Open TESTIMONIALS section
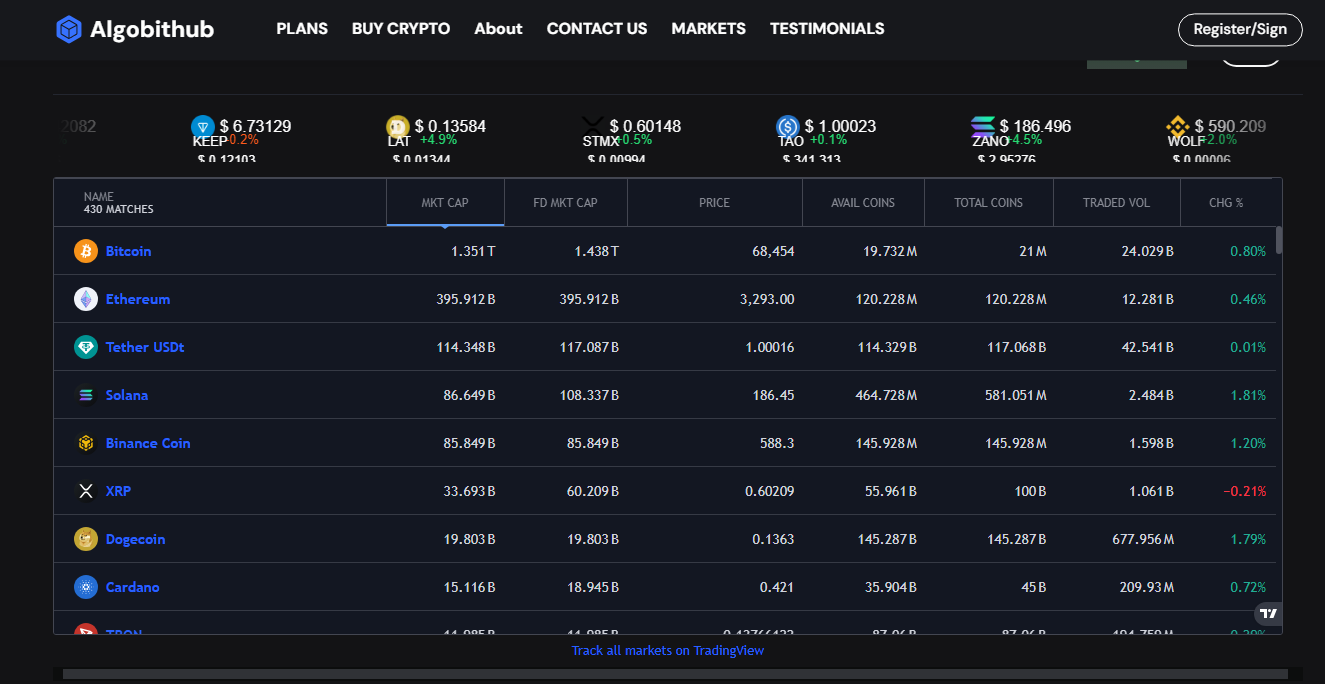 pyautogui.click(x=827, y=29)
